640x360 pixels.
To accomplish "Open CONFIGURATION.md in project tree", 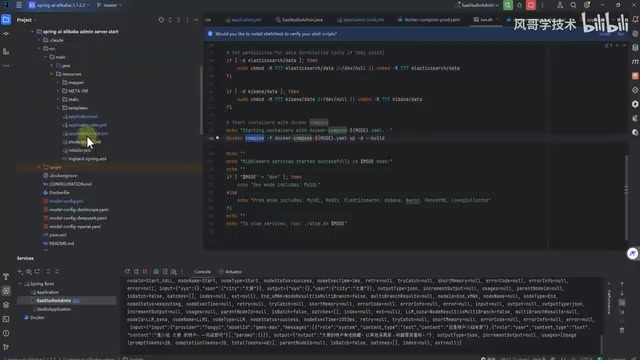I will click(70, 184).
